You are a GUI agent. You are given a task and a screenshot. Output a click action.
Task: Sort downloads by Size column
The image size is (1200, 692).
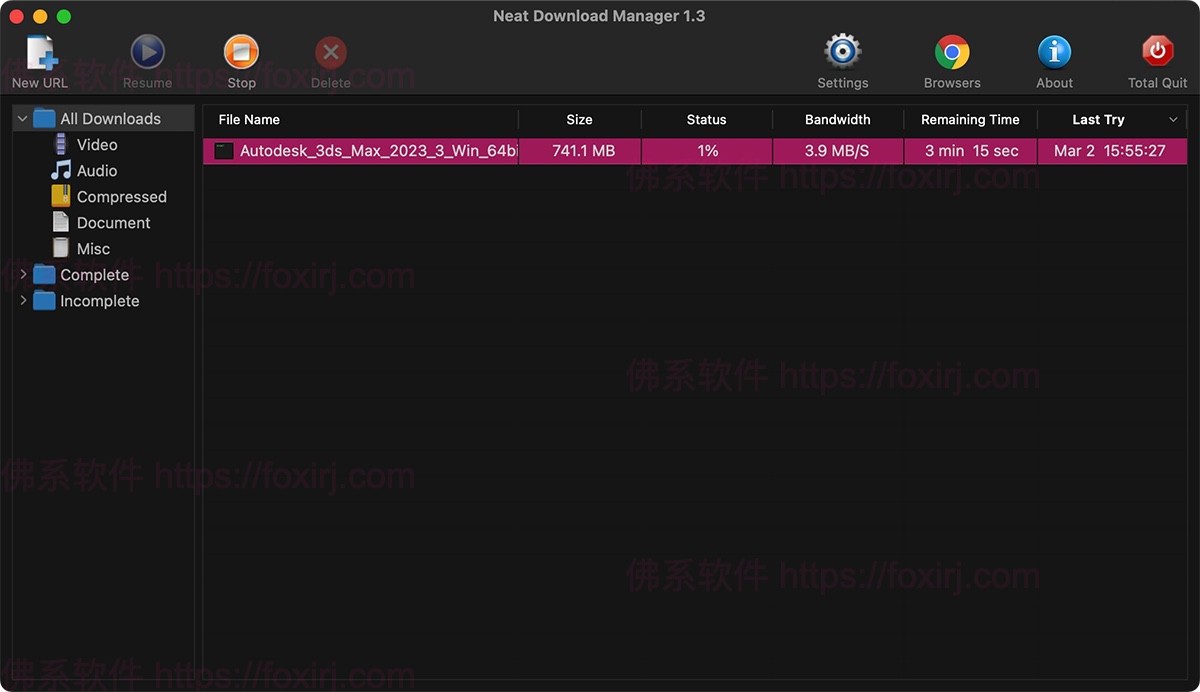(x=578, y=119)
